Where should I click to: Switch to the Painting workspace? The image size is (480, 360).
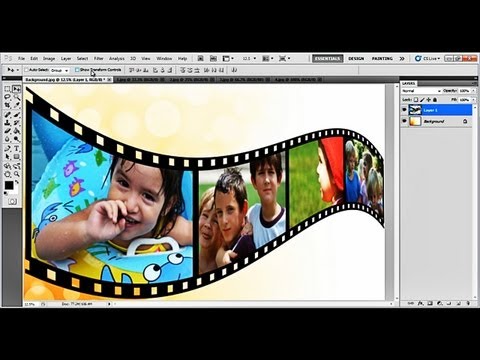tap(382, 58)
